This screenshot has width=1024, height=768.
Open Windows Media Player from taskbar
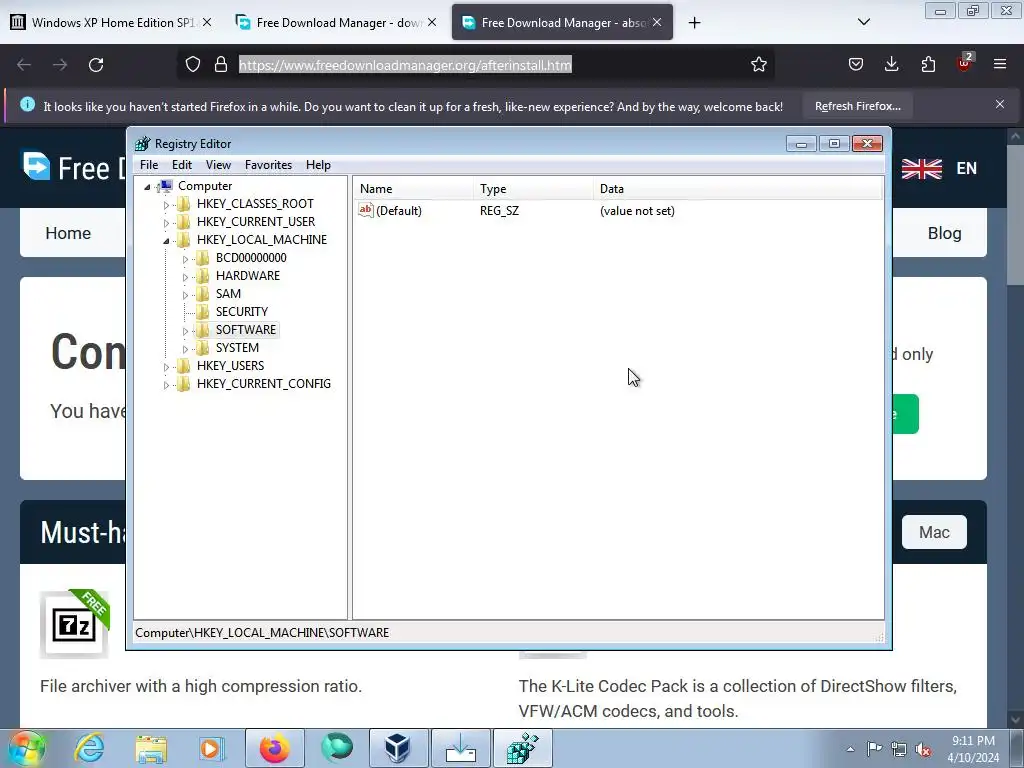tap(212, 748)
